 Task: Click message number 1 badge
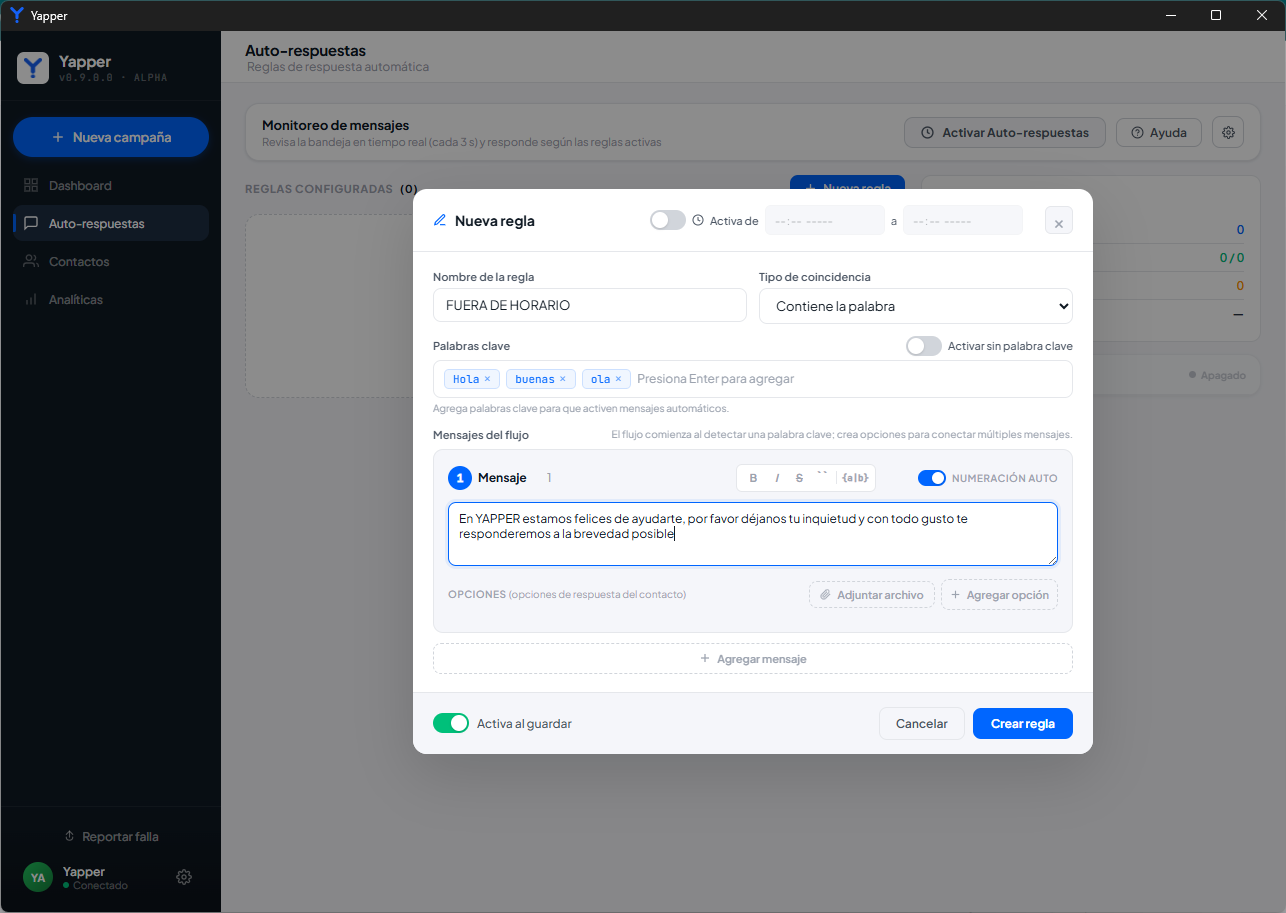click(460, 478)
